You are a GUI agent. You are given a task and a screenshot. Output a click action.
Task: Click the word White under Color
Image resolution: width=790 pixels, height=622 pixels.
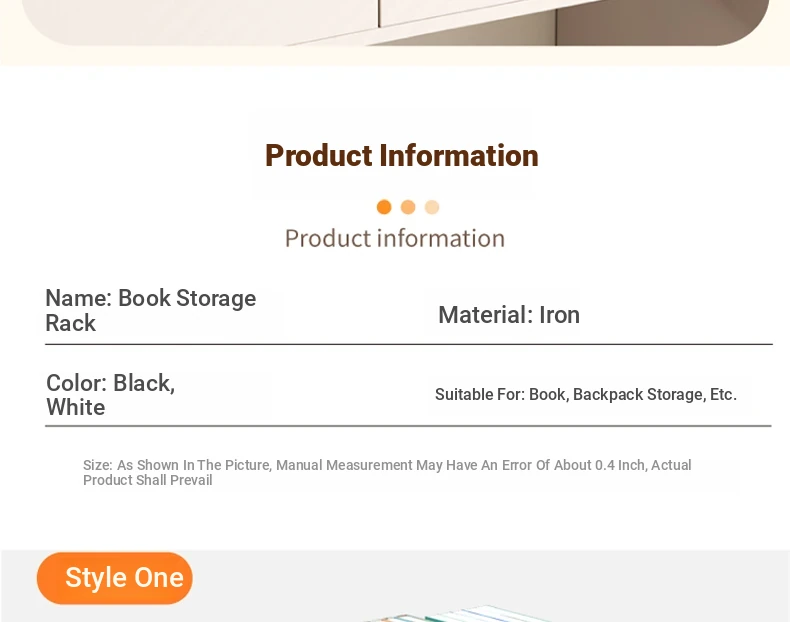tap(76, 407)
